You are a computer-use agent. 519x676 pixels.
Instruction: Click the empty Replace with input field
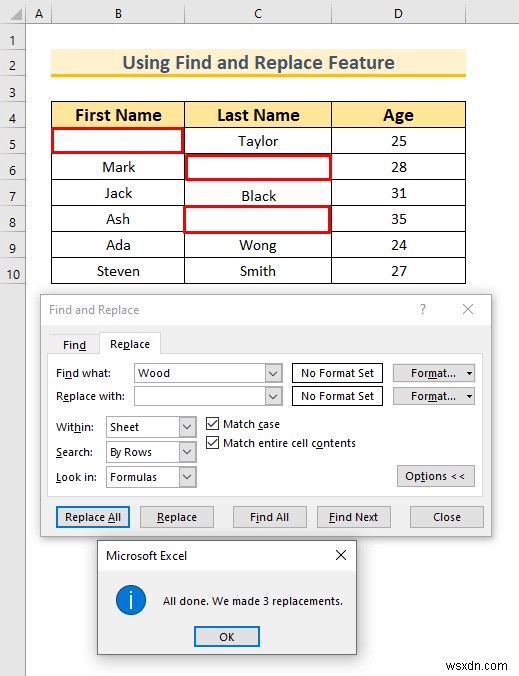(x=200, y=396)
